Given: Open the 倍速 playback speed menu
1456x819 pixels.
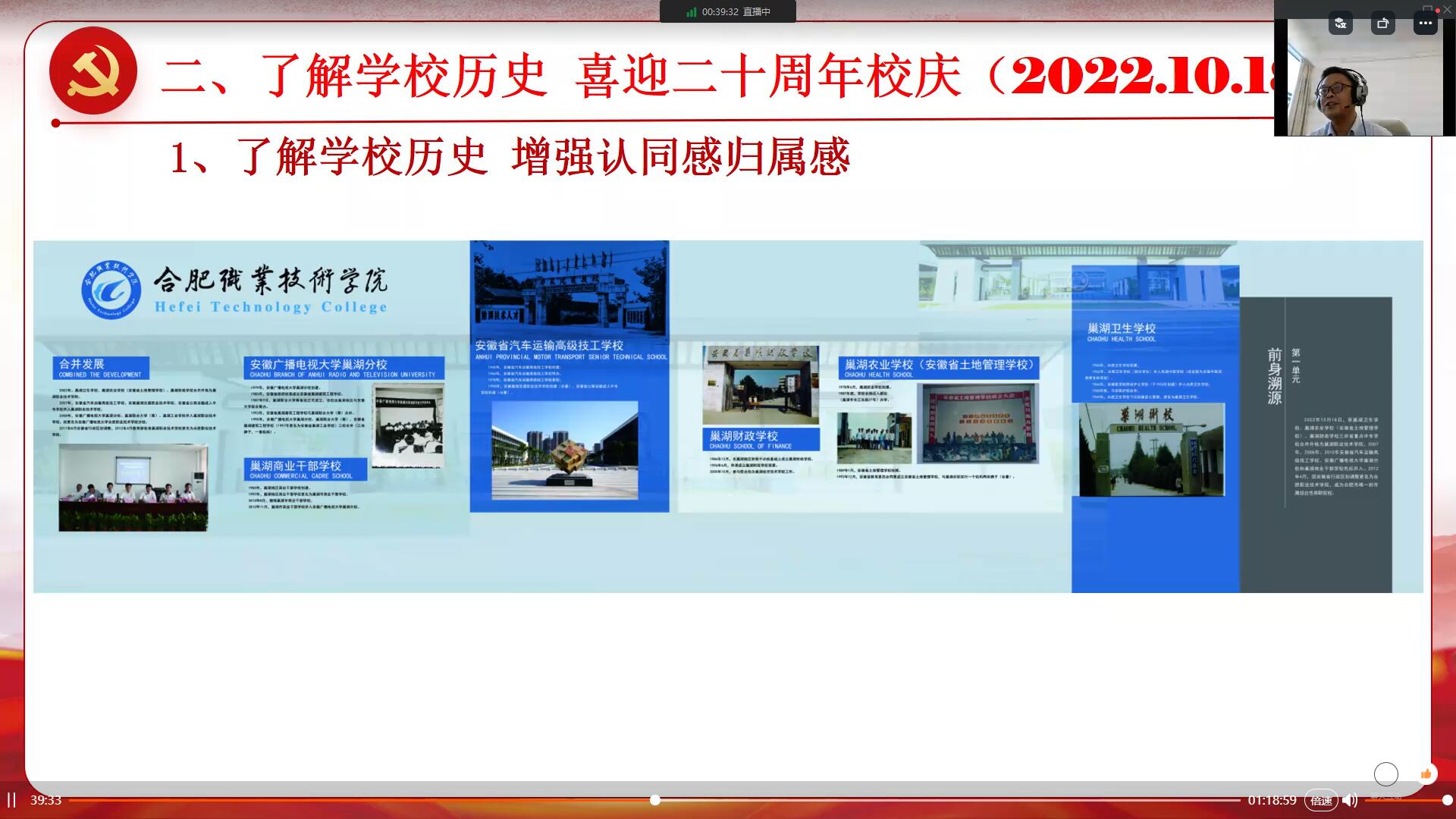Looking at the screenshot, I should coord(1321,800).
